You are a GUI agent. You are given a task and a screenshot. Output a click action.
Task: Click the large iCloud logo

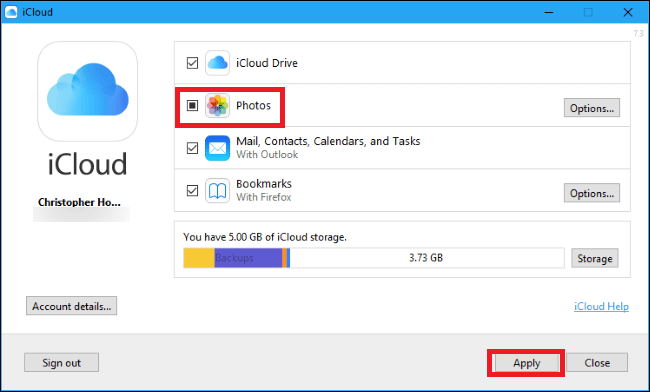(x=87, y=91)
